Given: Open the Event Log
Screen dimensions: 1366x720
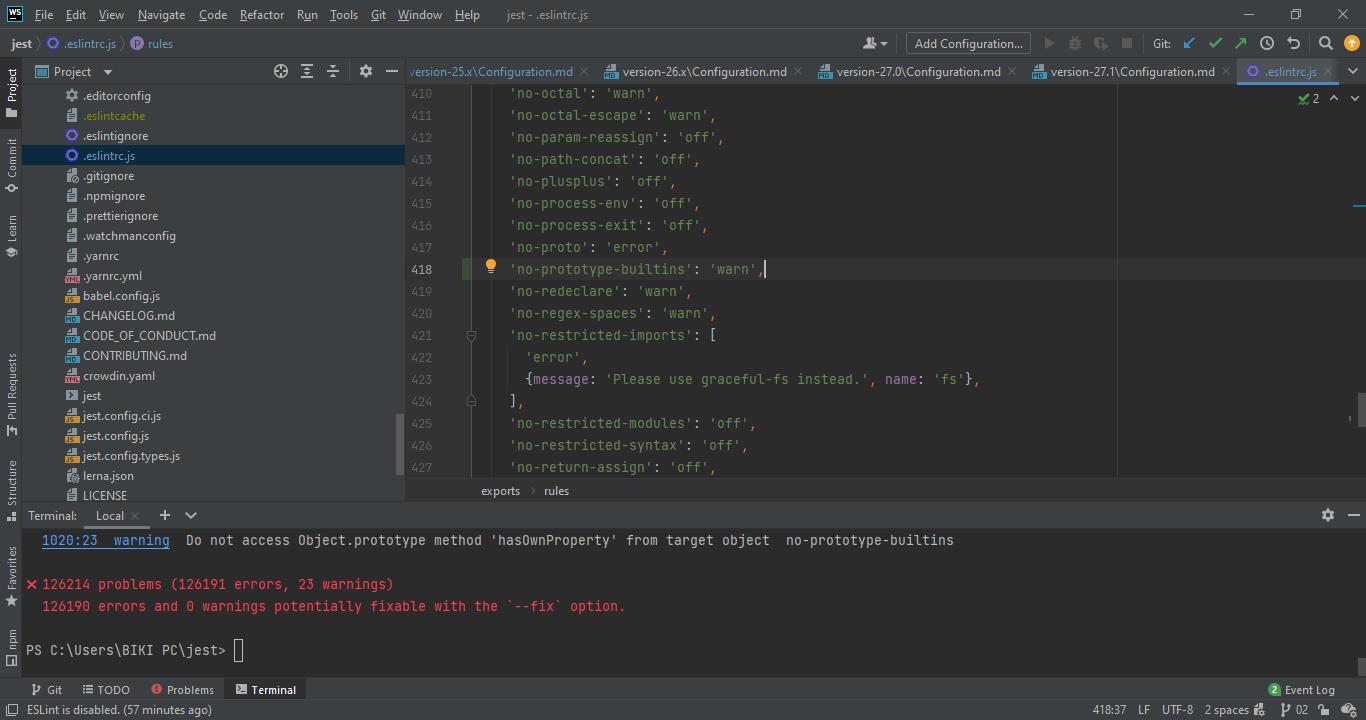Looking at the screenshot, I should click(1302, 689).
